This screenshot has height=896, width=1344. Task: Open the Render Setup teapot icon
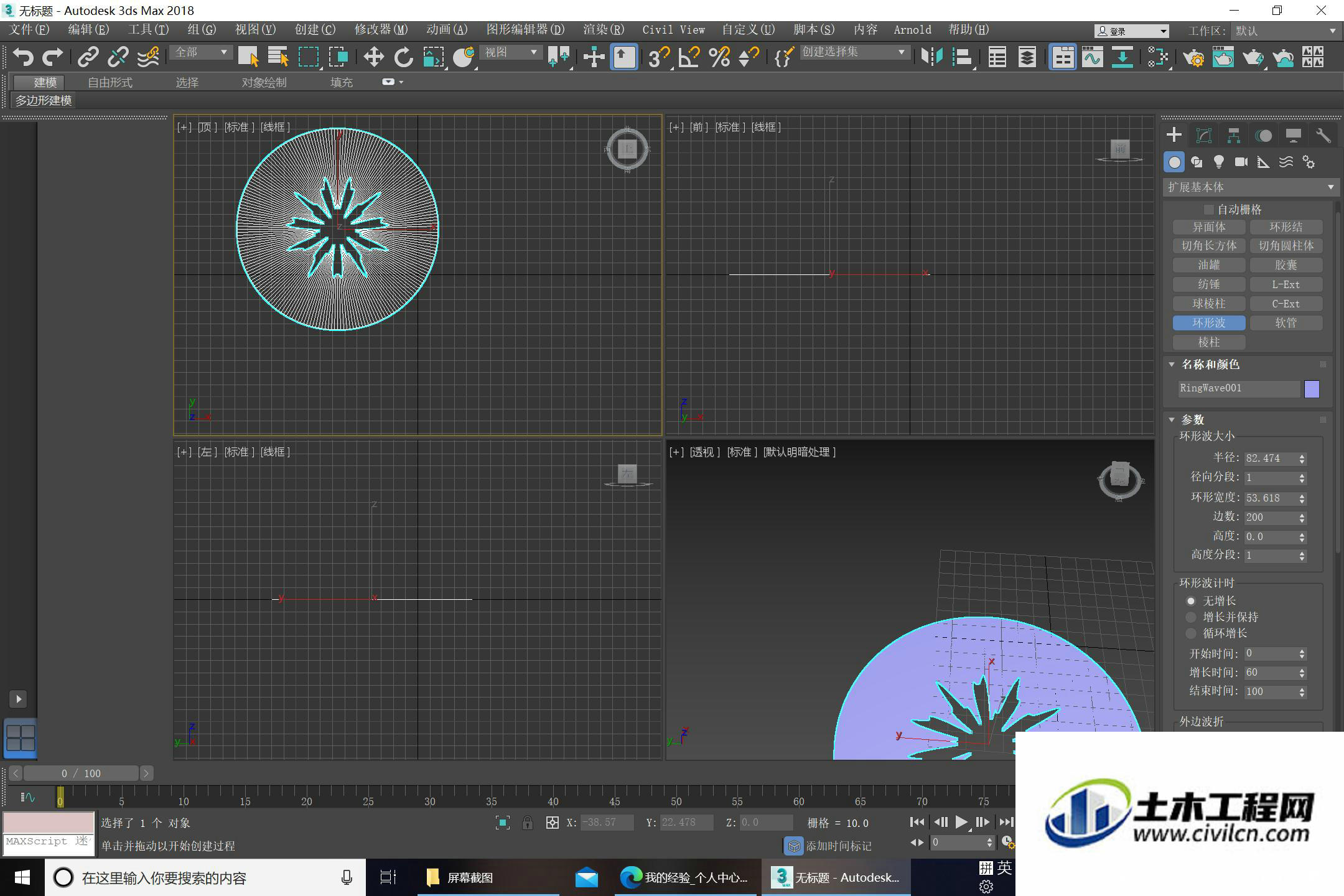tap(1194, 57)
